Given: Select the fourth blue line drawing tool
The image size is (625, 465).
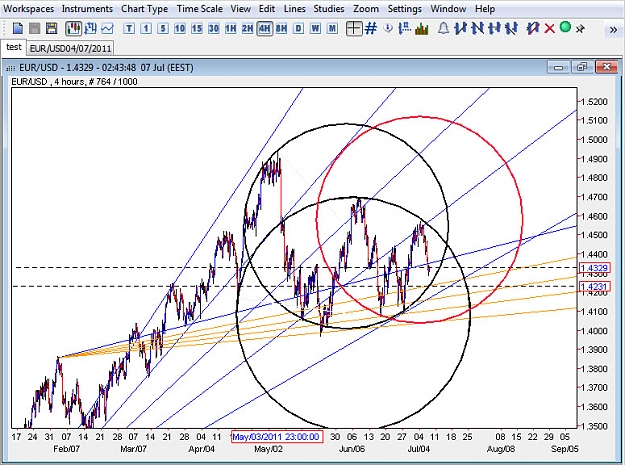Looking at the screenshot, I should [511, 29].
